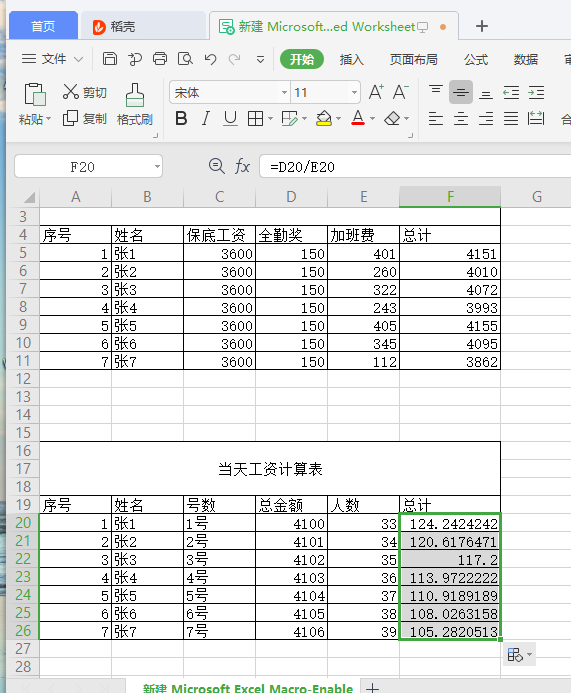
Task: Expand font color dropdown arrow
Action: click(x=372, y=118)
